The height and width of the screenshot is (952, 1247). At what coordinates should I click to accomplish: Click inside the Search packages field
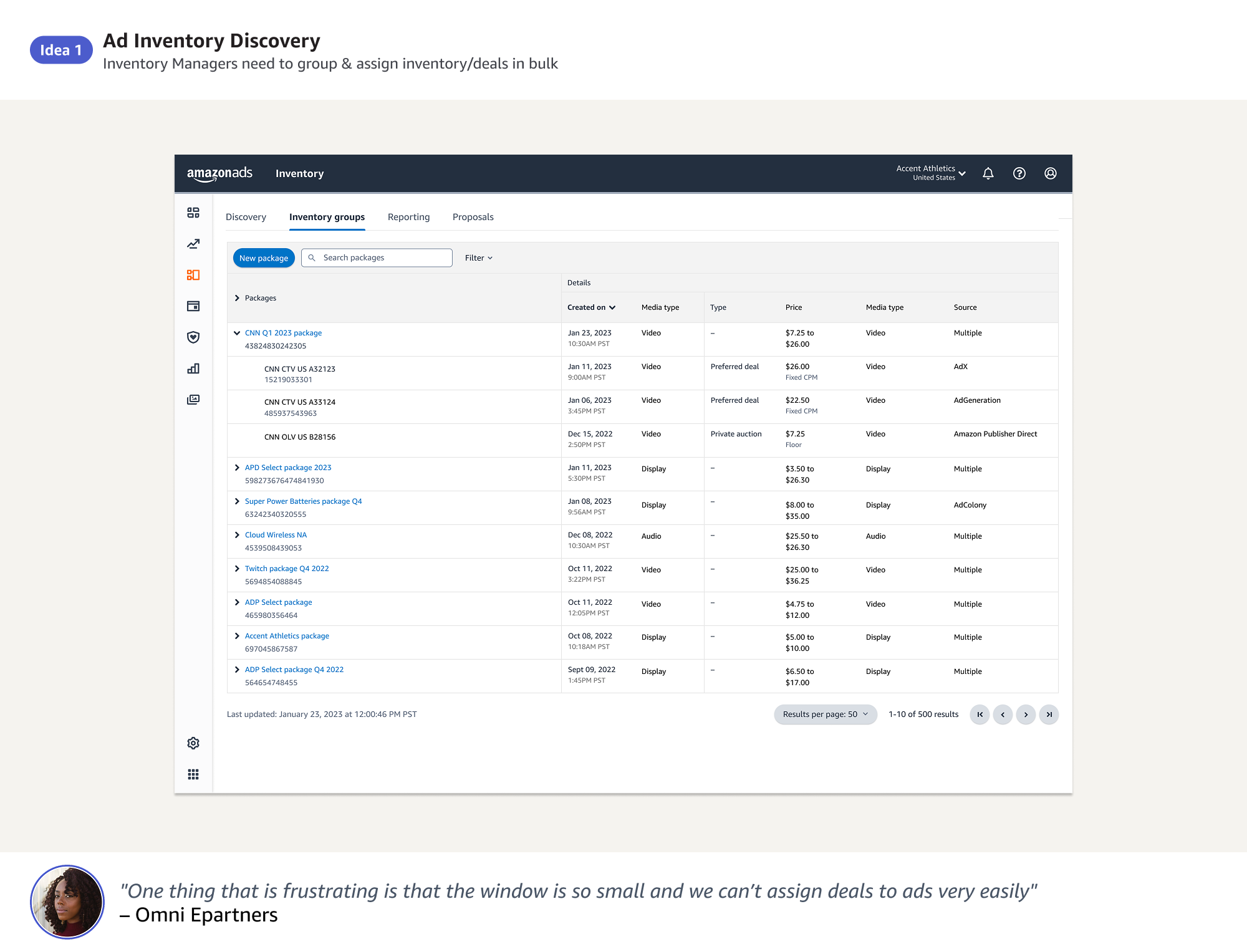coord(376,257)
